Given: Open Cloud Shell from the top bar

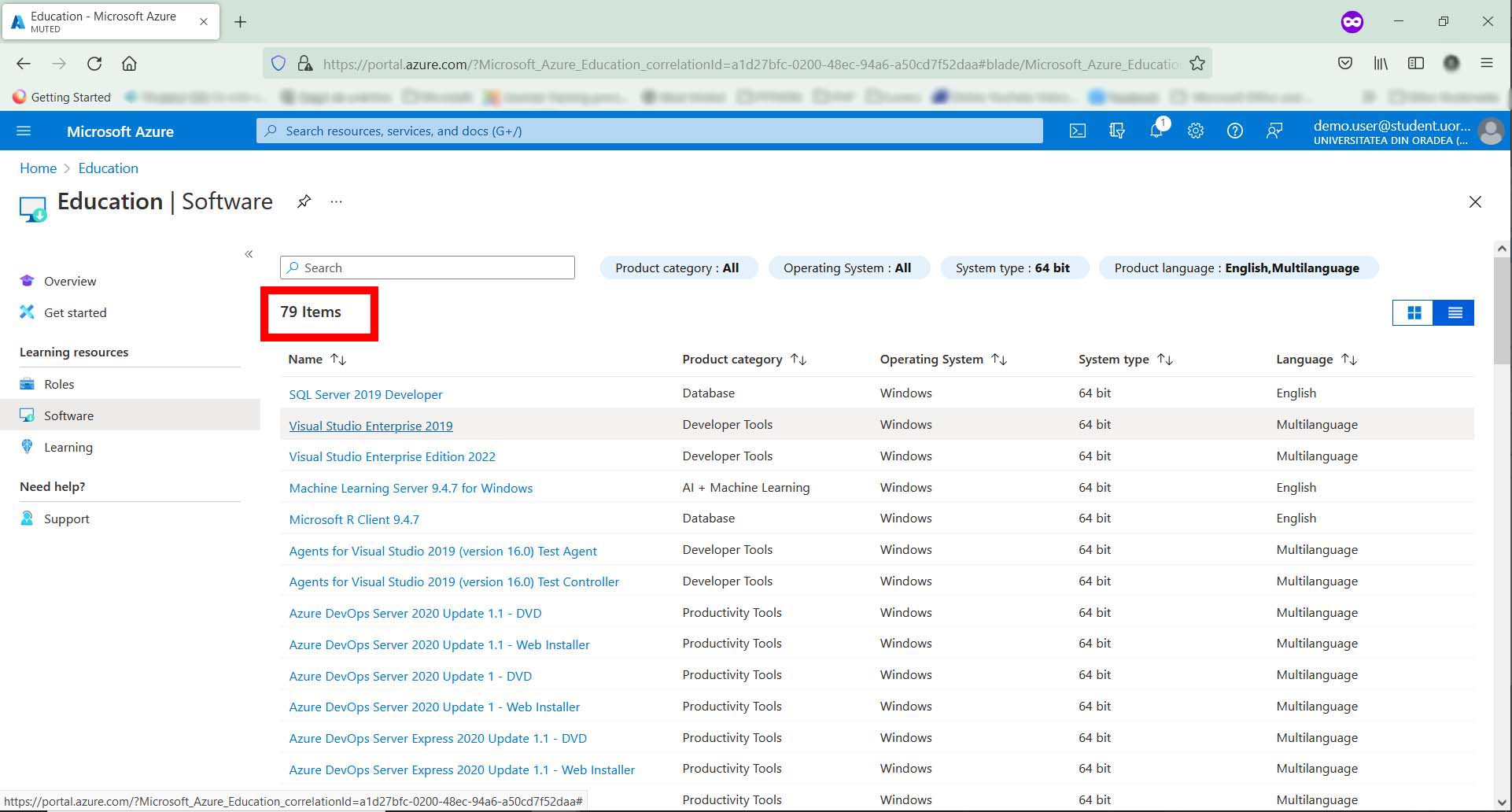Looking at the screenshot, I should (x=1078, y=131).
